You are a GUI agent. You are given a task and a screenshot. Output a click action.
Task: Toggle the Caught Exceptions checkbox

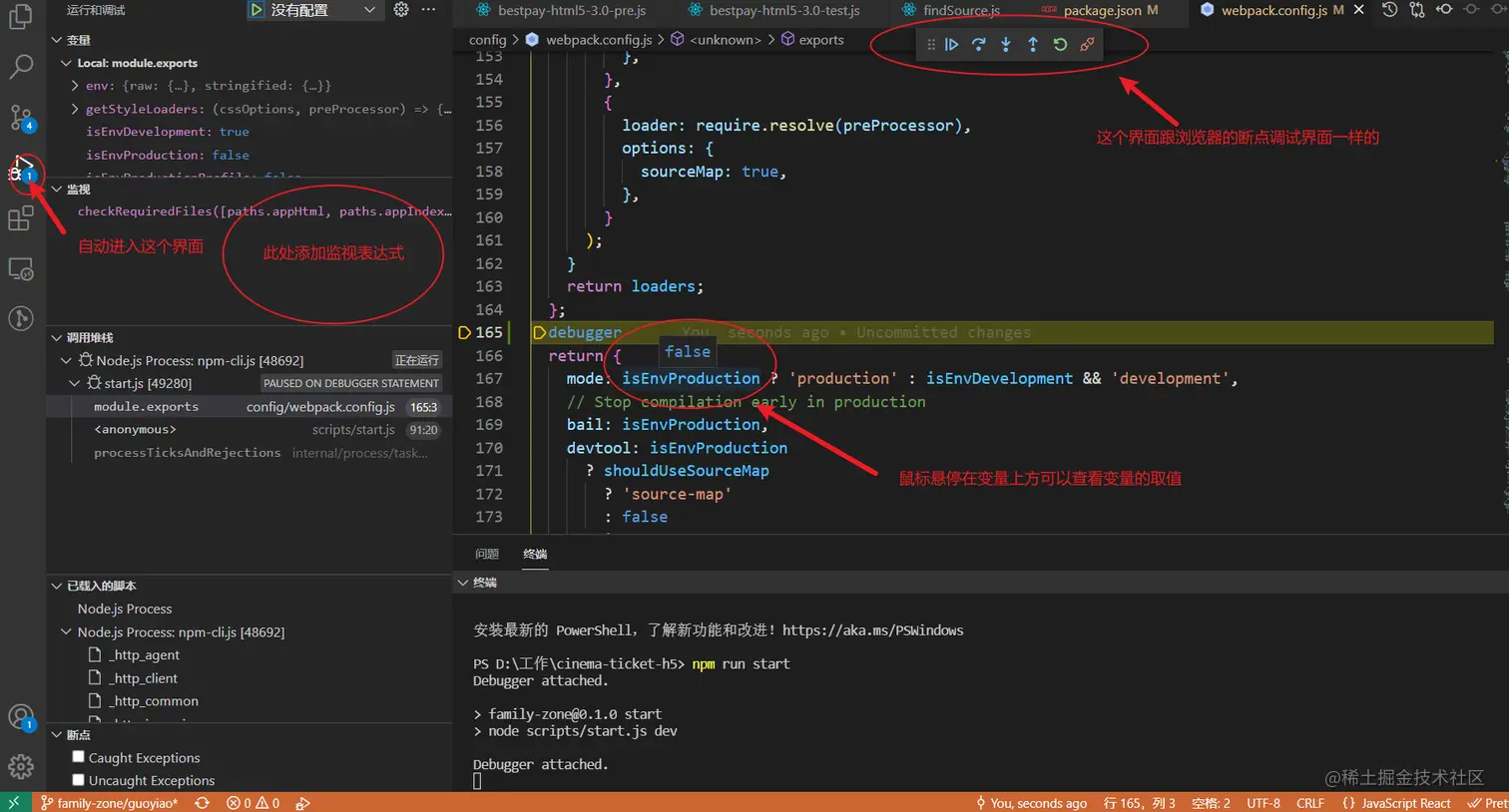pos(79,757)
